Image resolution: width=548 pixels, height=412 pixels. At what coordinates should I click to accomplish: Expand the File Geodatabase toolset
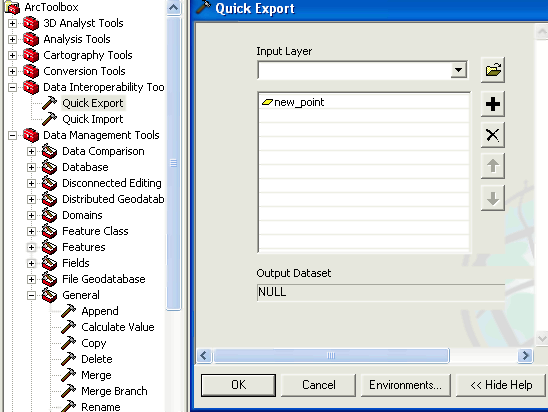[x=31, y=279]
